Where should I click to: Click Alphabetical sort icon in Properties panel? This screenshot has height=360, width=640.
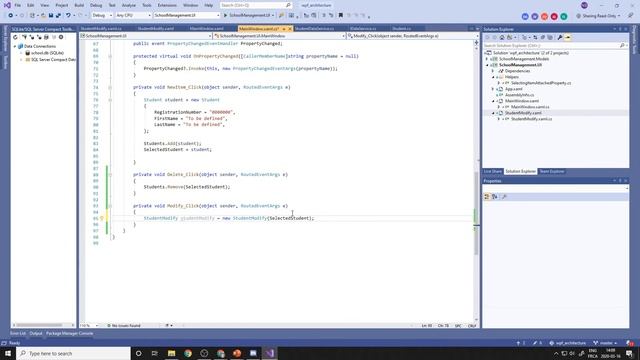click(x=495, y=197)
